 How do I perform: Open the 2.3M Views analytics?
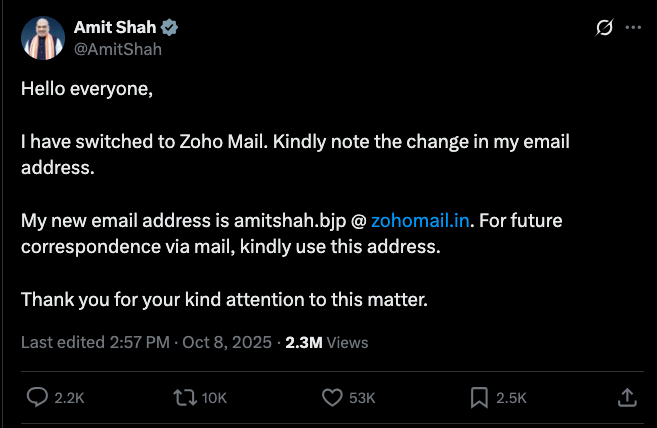tap(326, 342)
